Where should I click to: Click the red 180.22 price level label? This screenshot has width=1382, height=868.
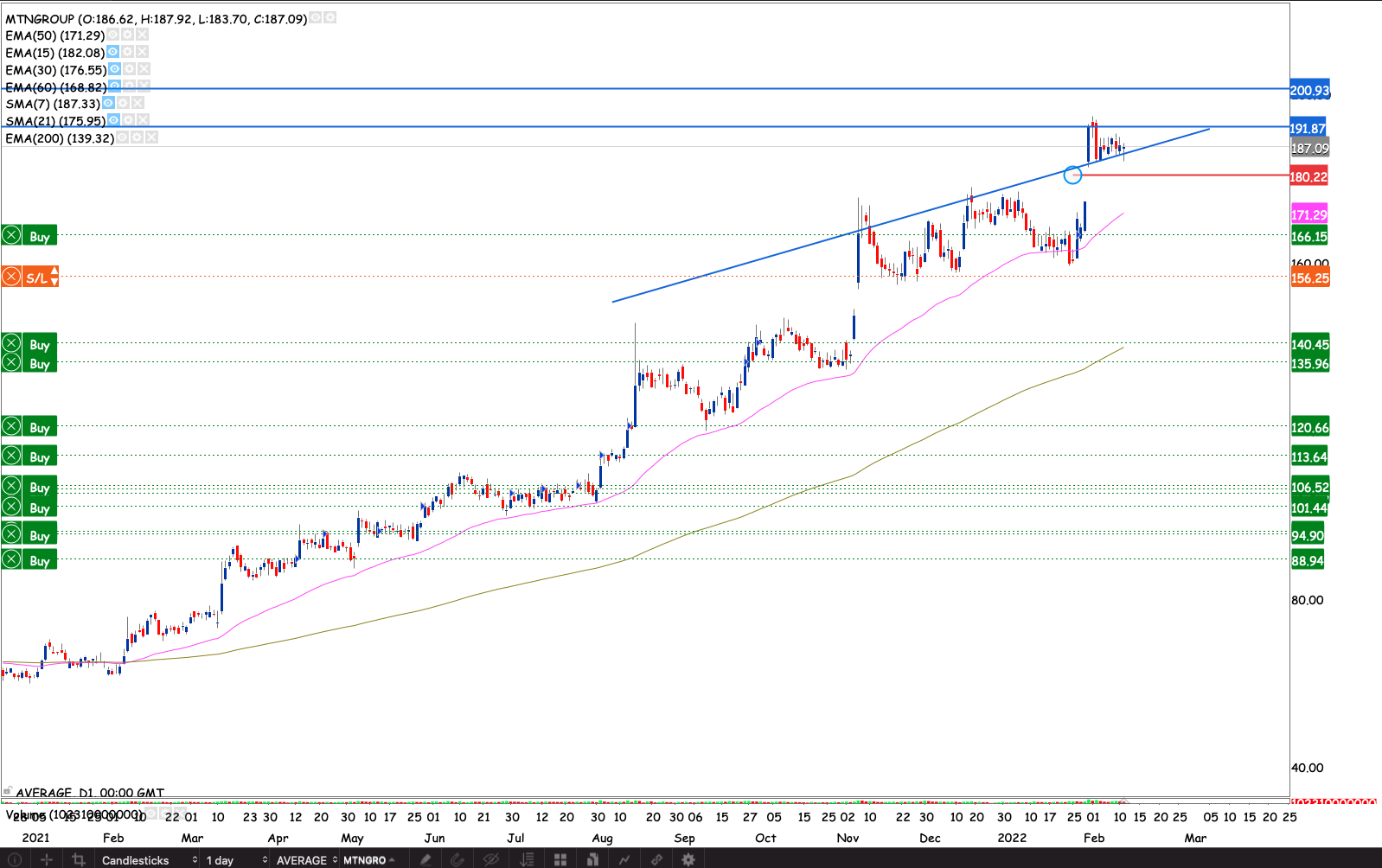(x=1308, y=176)
